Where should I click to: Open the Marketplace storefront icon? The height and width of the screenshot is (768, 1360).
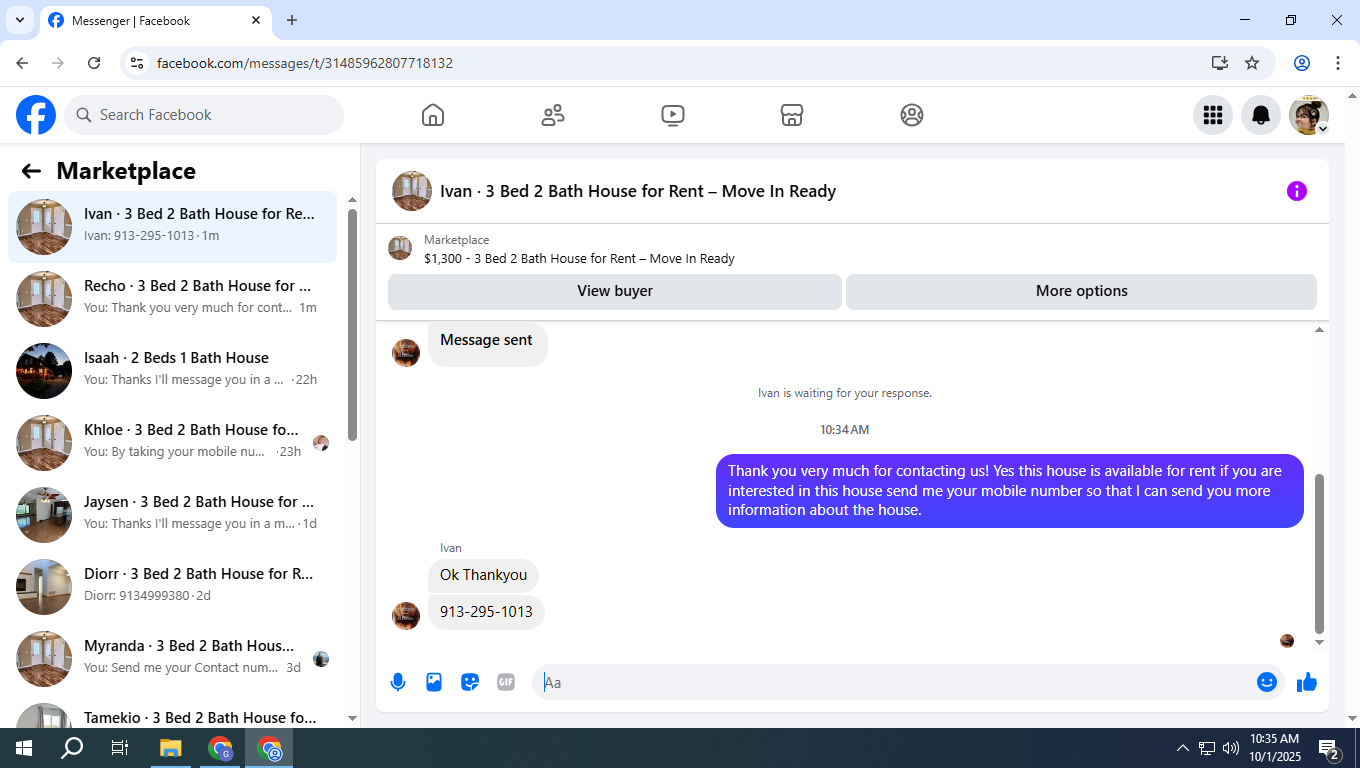point(792,115)
